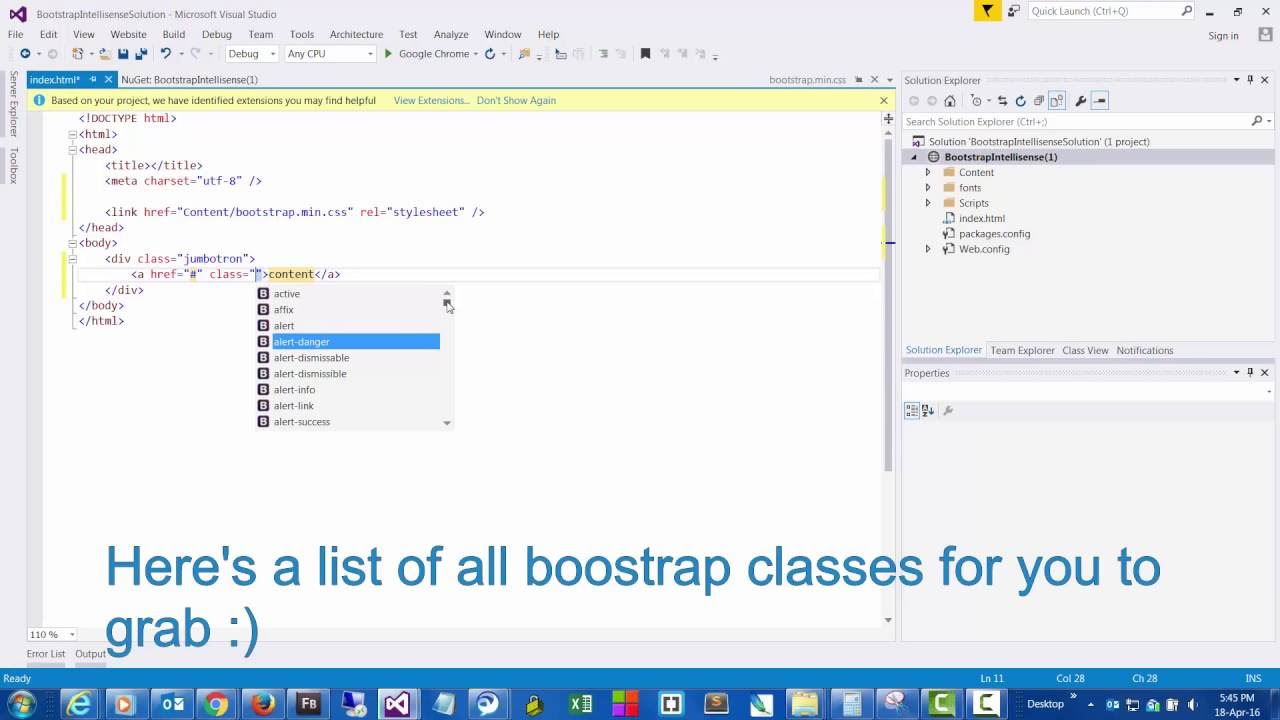
Task: Toggle pin on index.html tab
Action: point(93,79)
